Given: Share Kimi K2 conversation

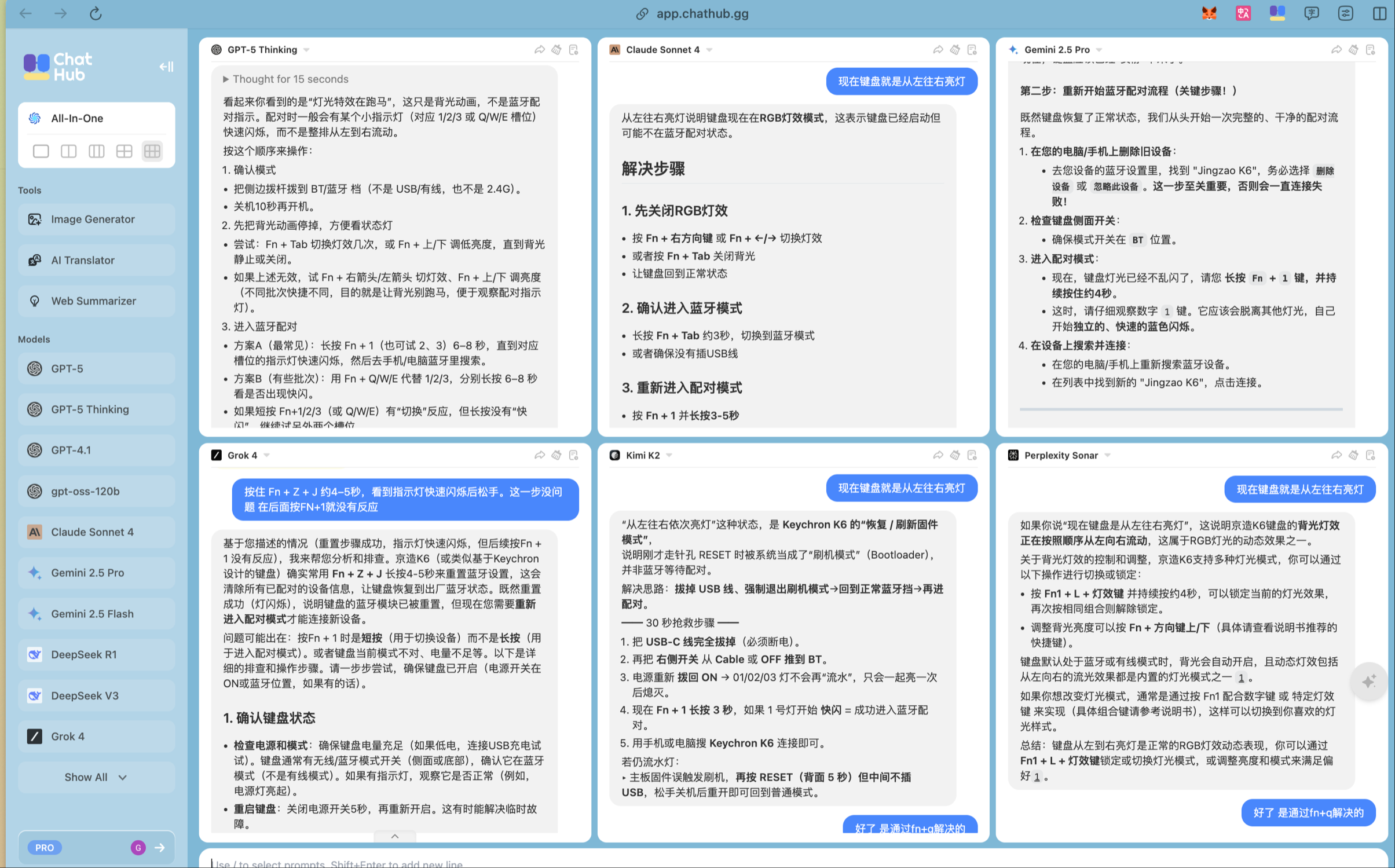Looking at the screenshot, I should click(938, 455).
